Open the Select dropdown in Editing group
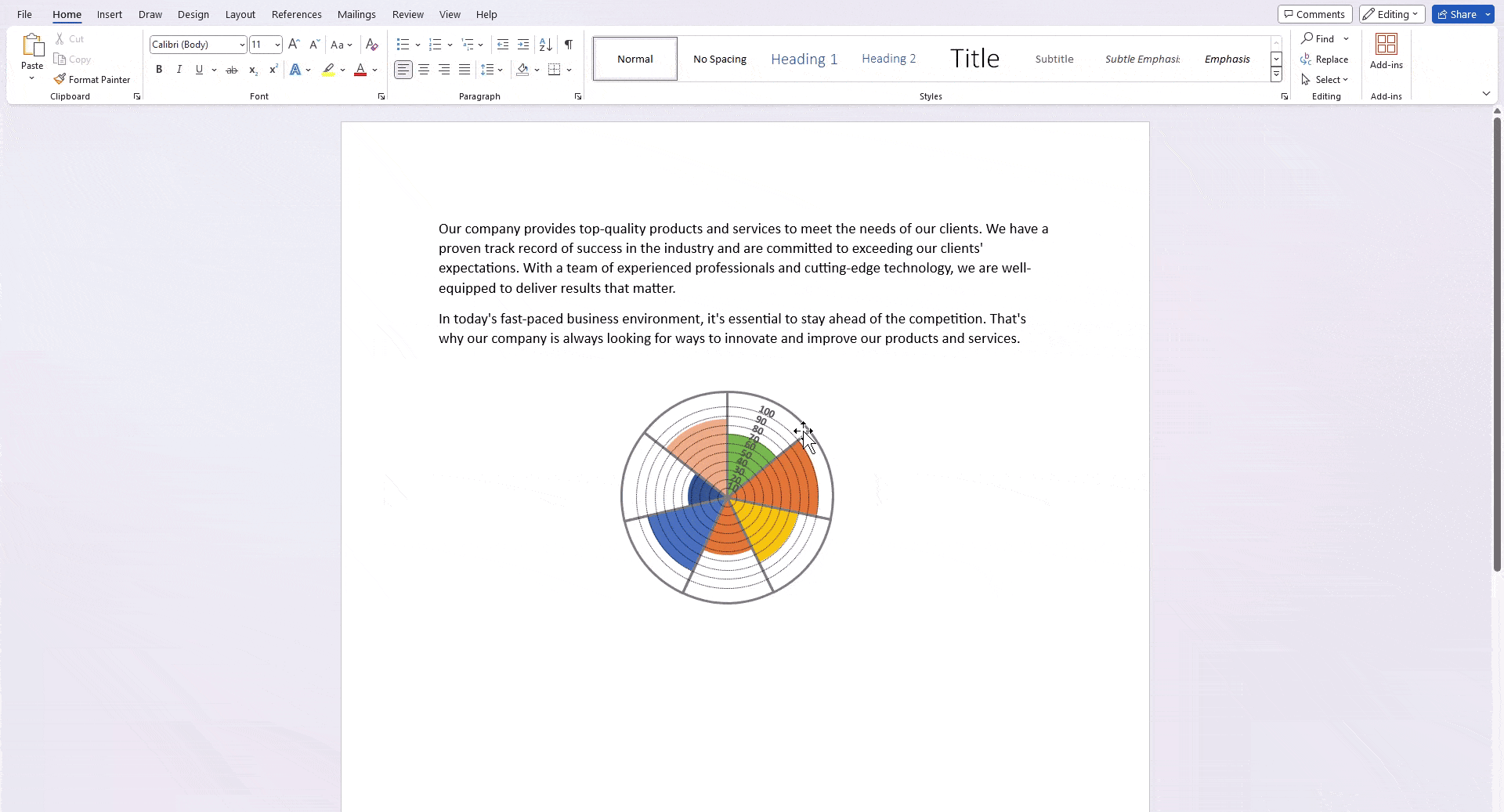Screen dimensions: 1504x812 pyautogui.click(x=1327, y=79)
